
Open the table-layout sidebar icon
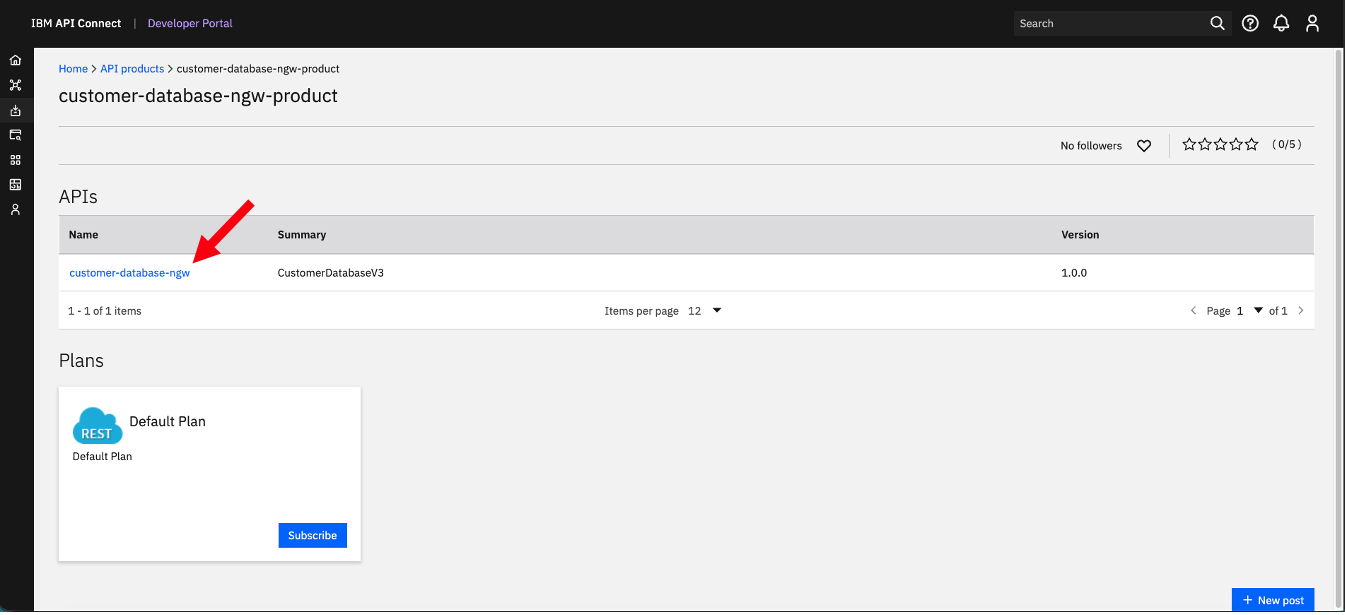click(15, 185)
